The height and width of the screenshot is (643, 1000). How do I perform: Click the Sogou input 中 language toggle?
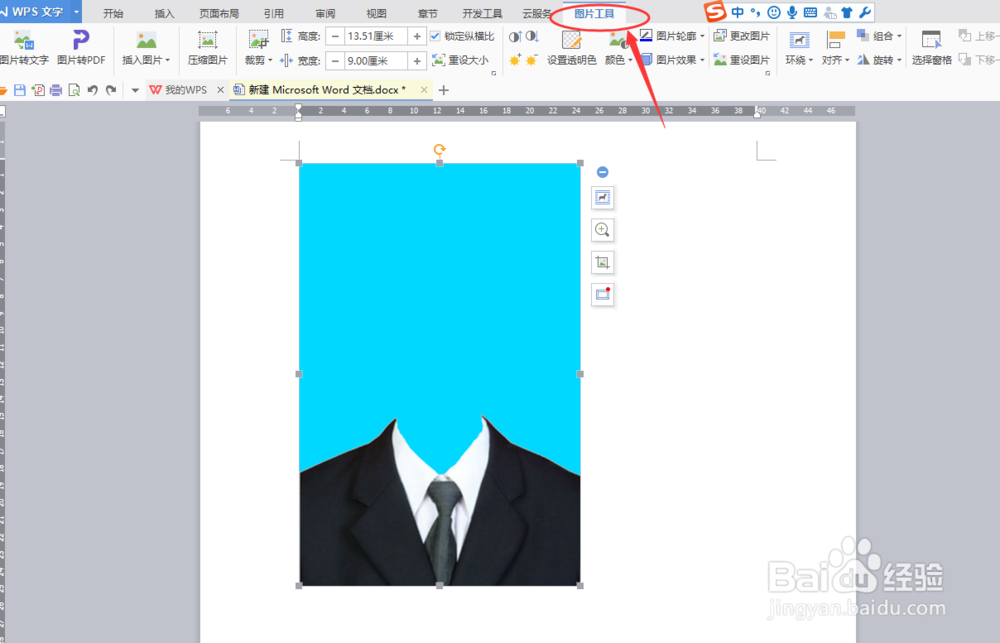click(x=737, y=12)
